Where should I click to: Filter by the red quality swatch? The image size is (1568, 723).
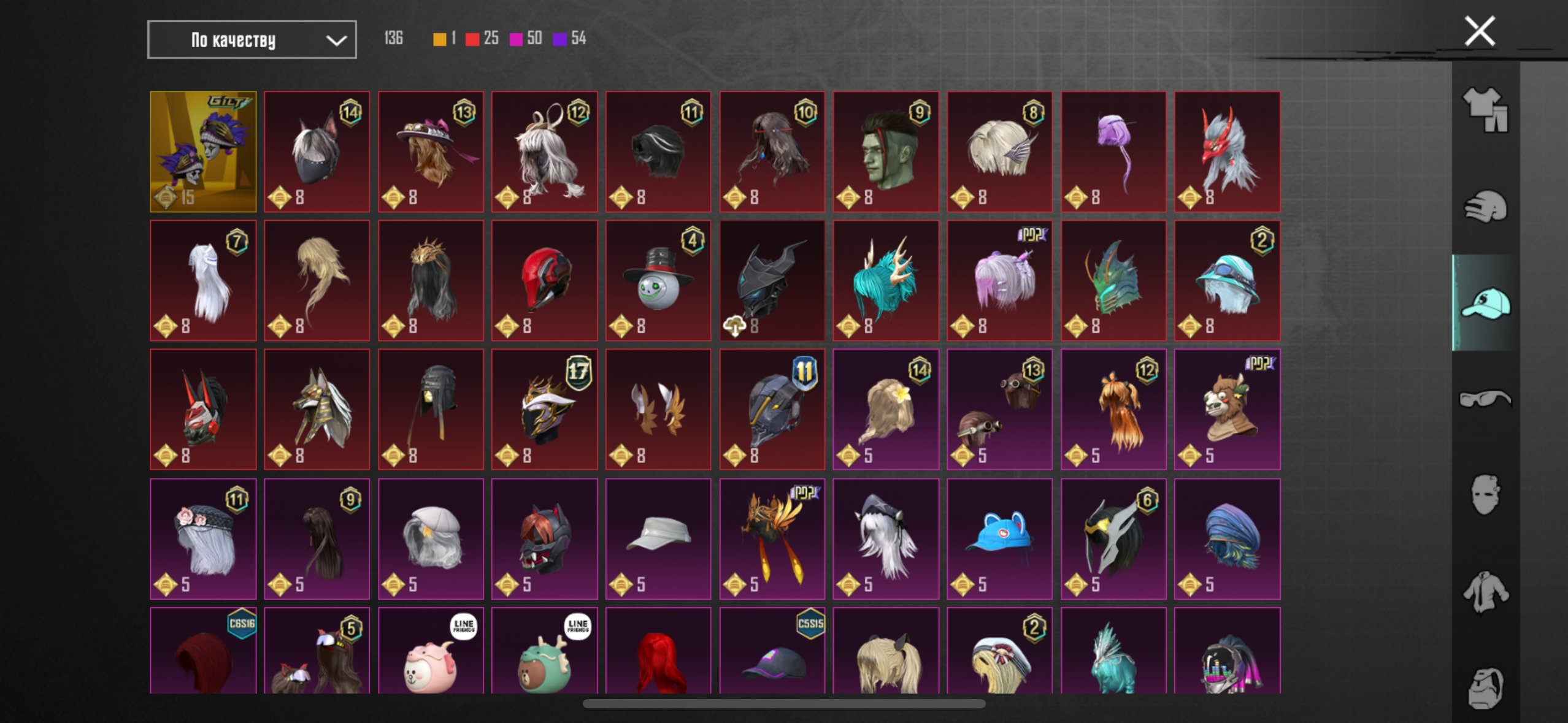click(472, 39)
